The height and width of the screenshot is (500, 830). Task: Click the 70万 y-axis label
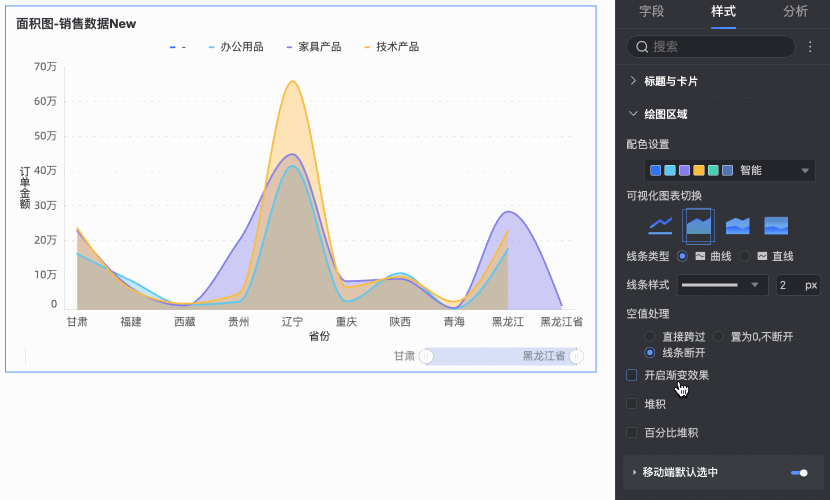point(46,67)
